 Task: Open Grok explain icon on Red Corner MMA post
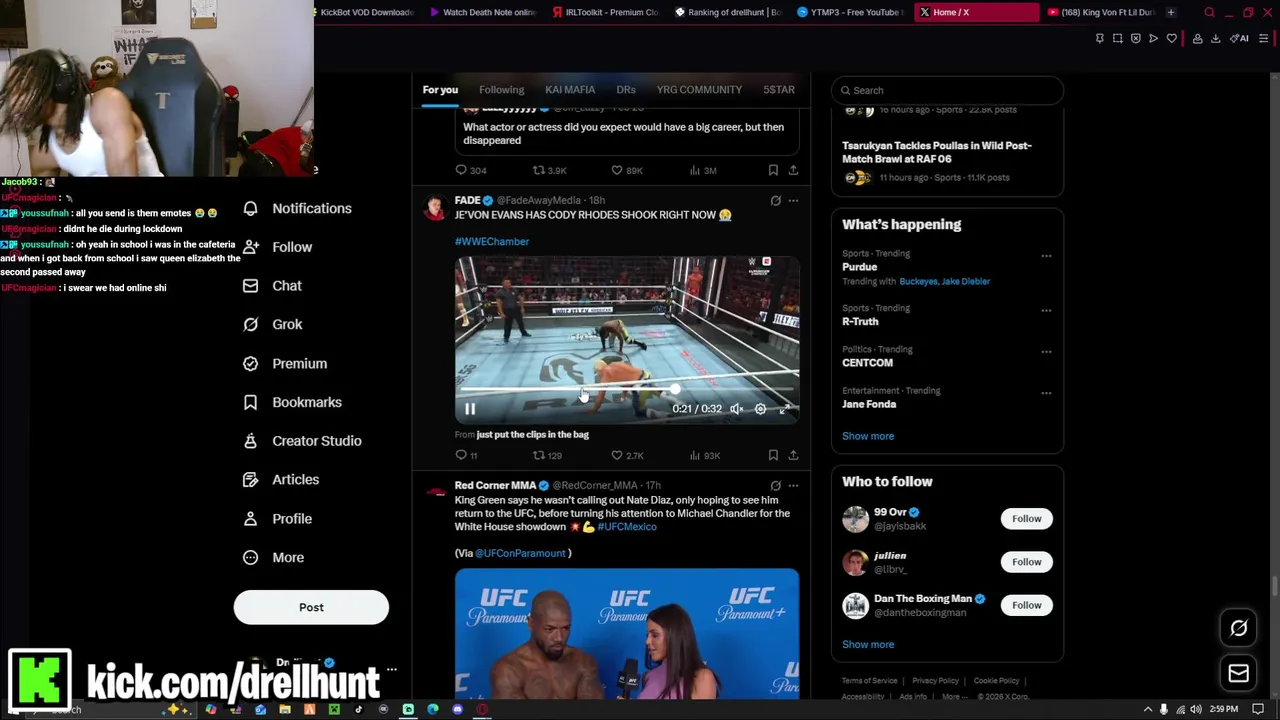tap(775, 486)
